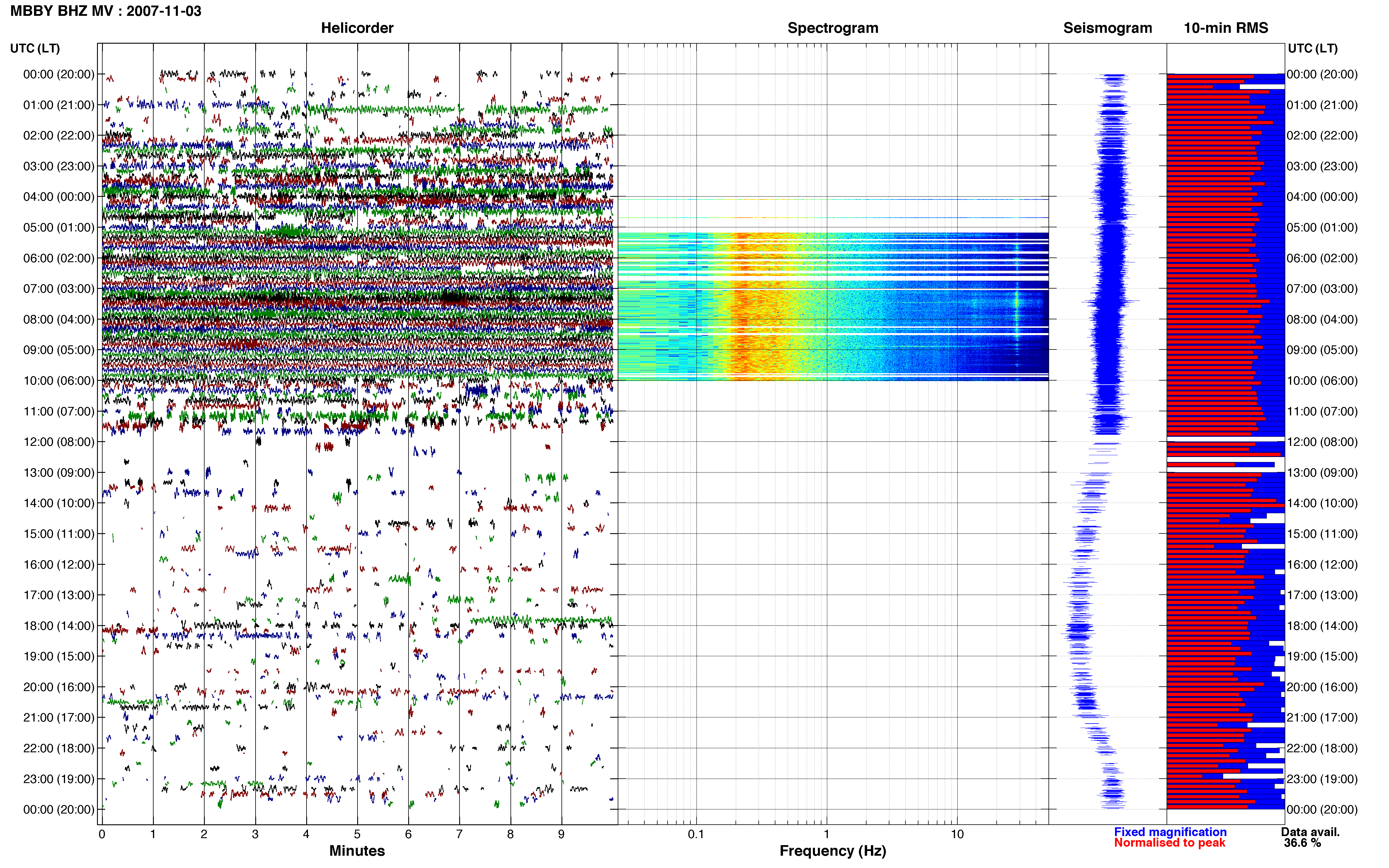1389x868 pixels.
Task: Click the 'Helicorder' panel heading
Action: click(x=357, y=28)
